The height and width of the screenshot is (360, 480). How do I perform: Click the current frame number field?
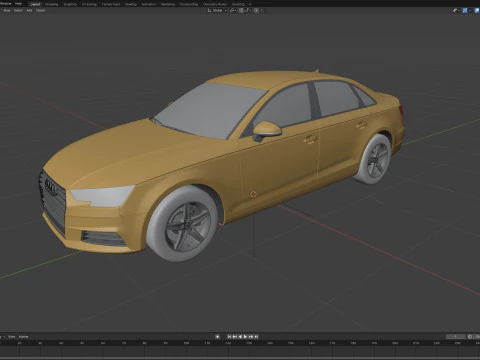pyautogui.click(x=456, y=337)
